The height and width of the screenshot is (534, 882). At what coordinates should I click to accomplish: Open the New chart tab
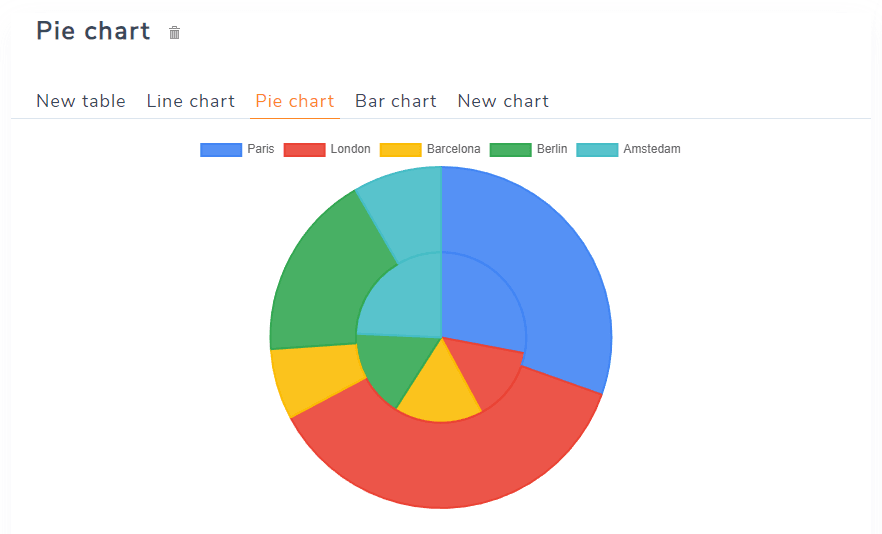[x=503, y=101]
